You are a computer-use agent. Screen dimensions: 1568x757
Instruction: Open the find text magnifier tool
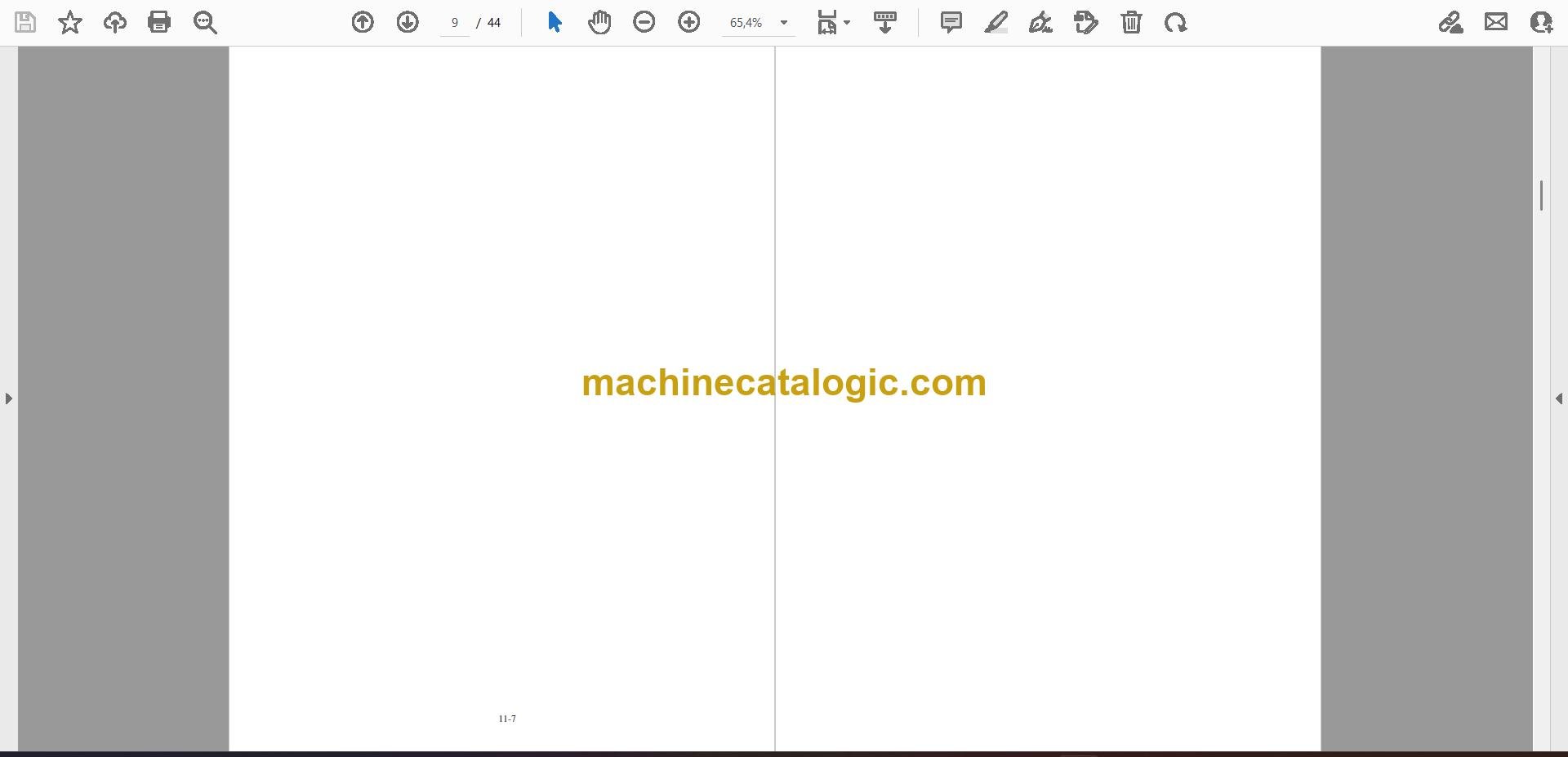click(205, 22)
